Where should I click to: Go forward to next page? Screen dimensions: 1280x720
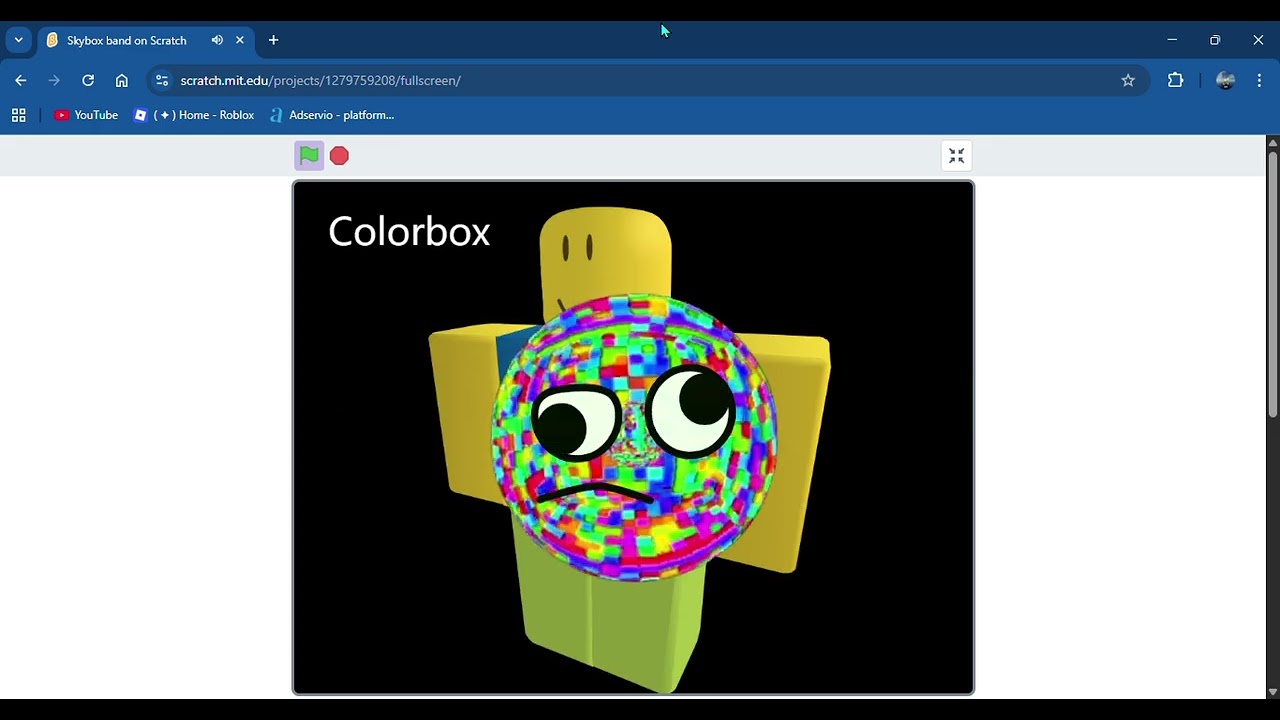tap(54, 80)
